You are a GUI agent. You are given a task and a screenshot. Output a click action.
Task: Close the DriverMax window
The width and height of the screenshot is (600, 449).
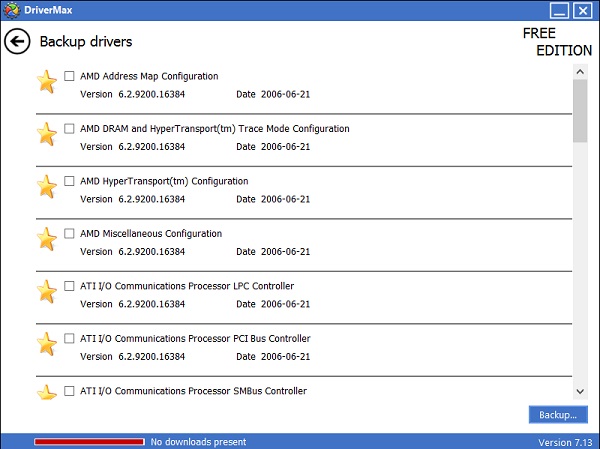click(x=582, y=10)
